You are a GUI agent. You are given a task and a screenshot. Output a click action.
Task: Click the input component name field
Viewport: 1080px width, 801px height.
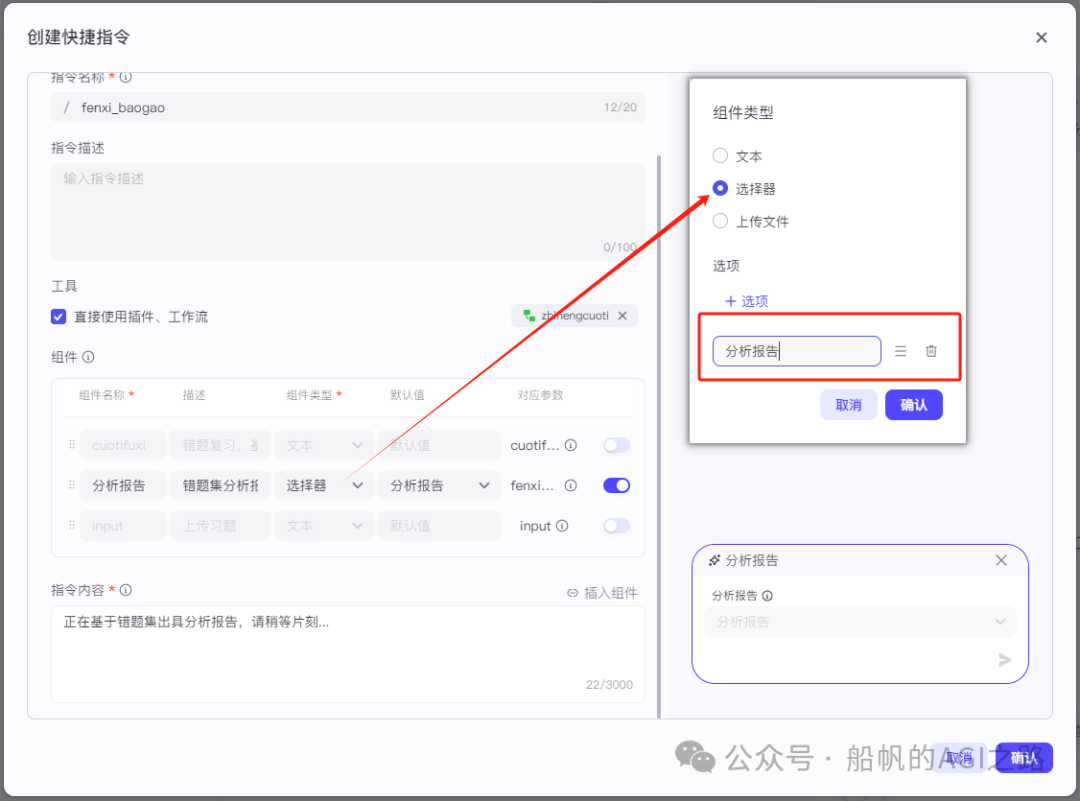(x=123, y=526)
